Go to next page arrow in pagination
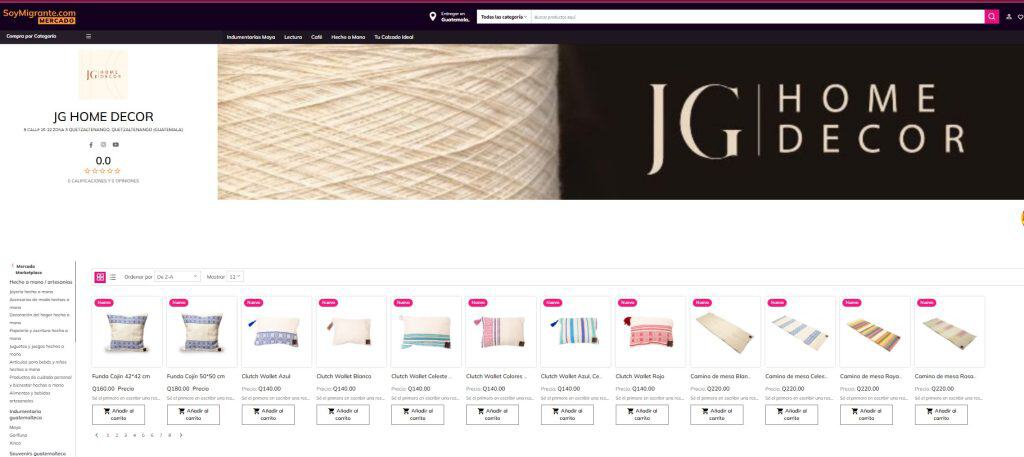Screen dimensions: 1024x457 click(x=181, y=435)
